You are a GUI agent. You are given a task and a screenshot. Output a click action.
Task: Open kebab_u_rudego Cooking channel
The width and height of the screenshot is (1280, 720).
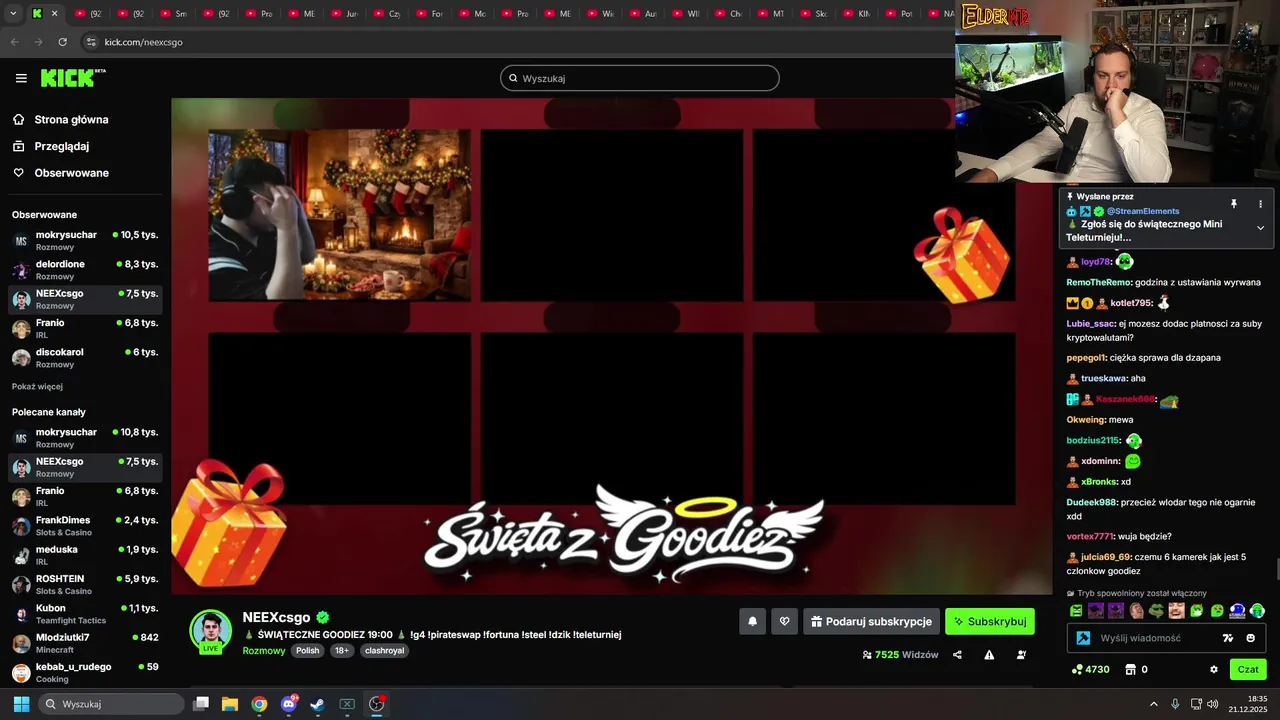point(85,672)
